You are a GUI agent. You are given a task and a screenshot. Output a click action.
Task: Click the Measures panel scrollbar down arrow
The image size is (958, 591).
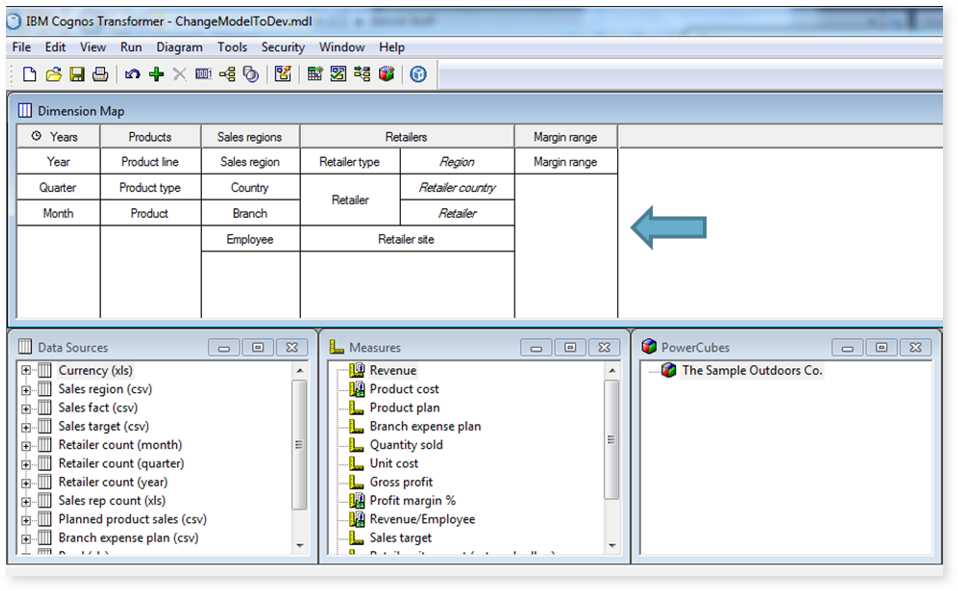(612, 546)
